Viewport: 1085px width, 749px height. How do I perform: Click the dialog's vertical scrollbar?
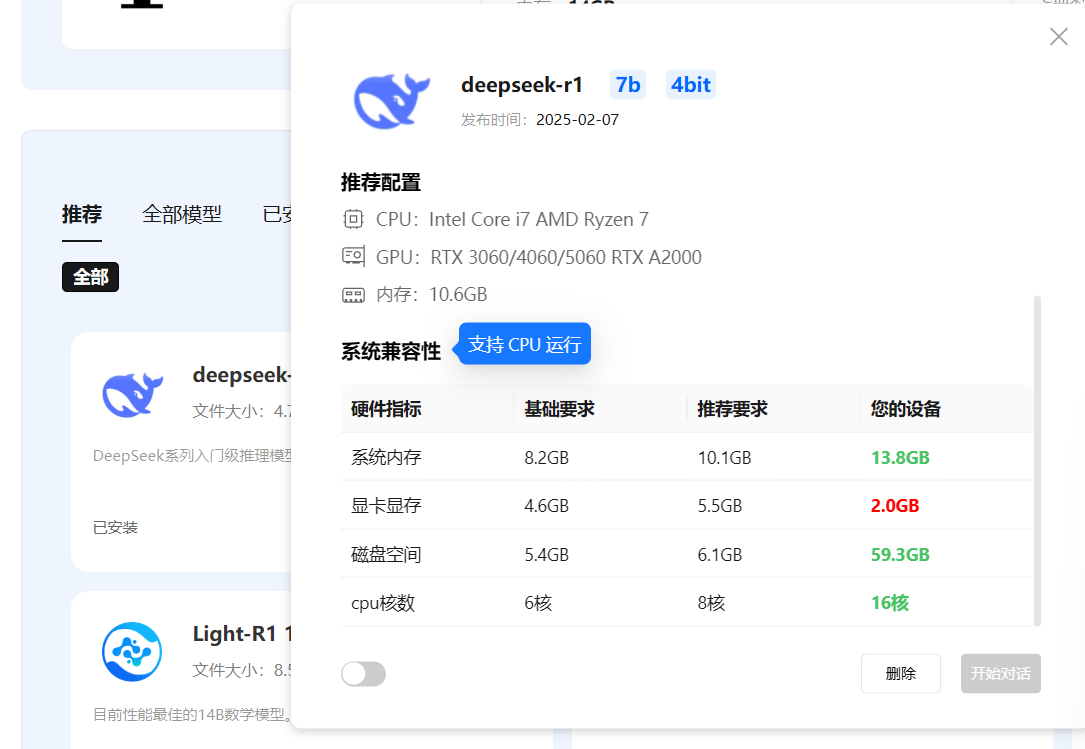point(1037,460)
